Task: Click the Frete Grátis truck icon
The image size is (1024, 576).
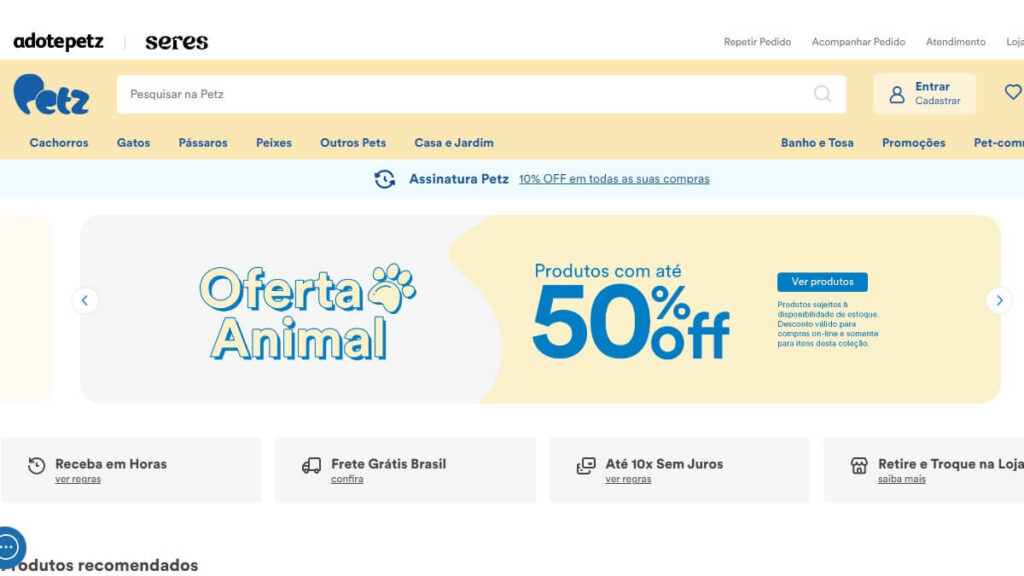Action: [312, 466]
